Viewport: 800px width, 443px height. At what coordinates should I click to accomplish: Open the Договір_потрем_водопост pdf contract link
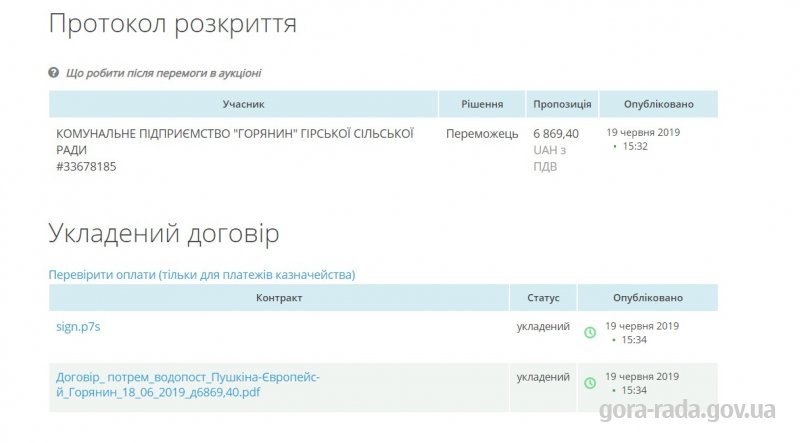[188, 385]
